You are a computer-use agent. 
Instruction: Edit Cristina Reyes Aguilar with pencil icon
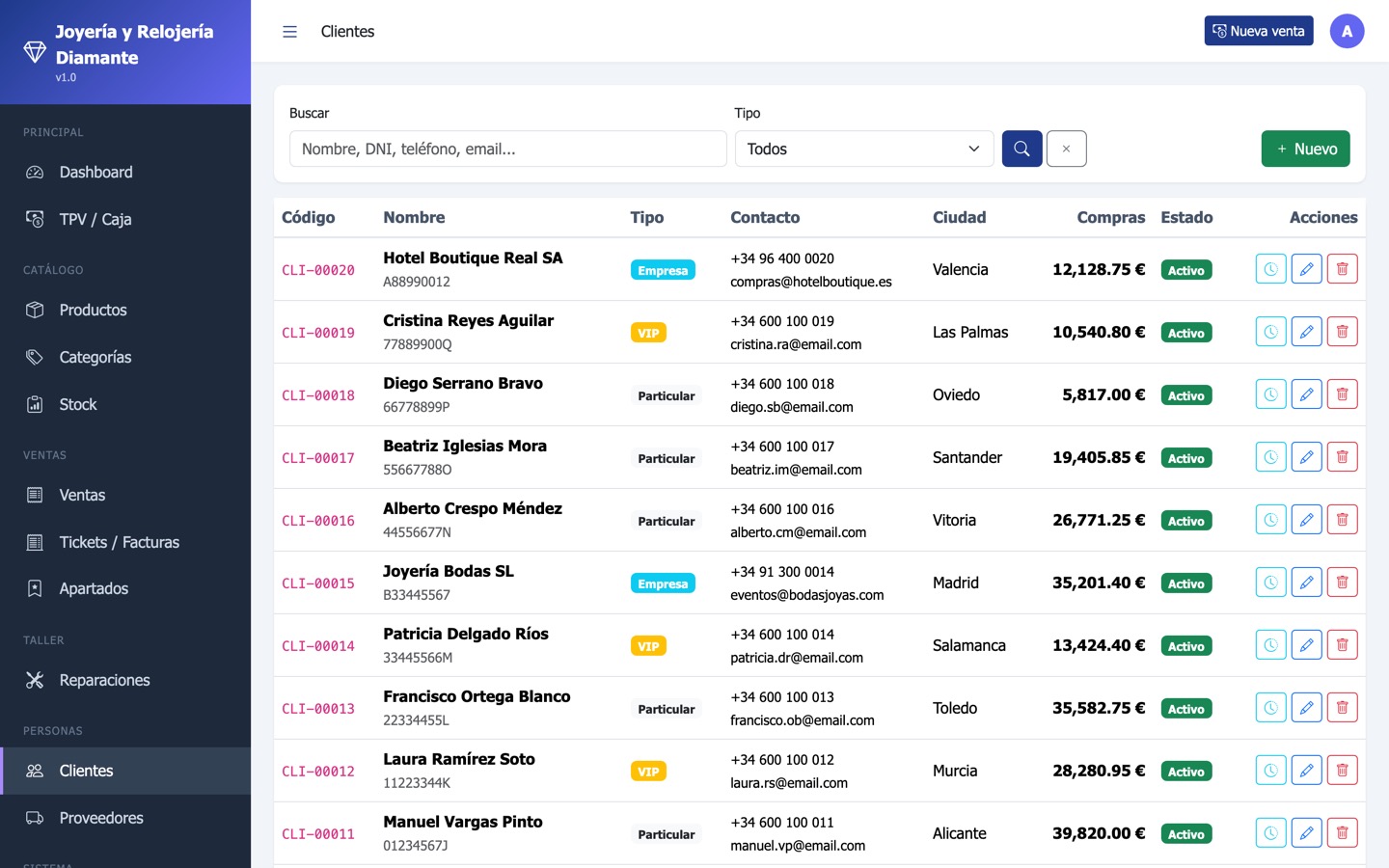[x=1306, y=332]
